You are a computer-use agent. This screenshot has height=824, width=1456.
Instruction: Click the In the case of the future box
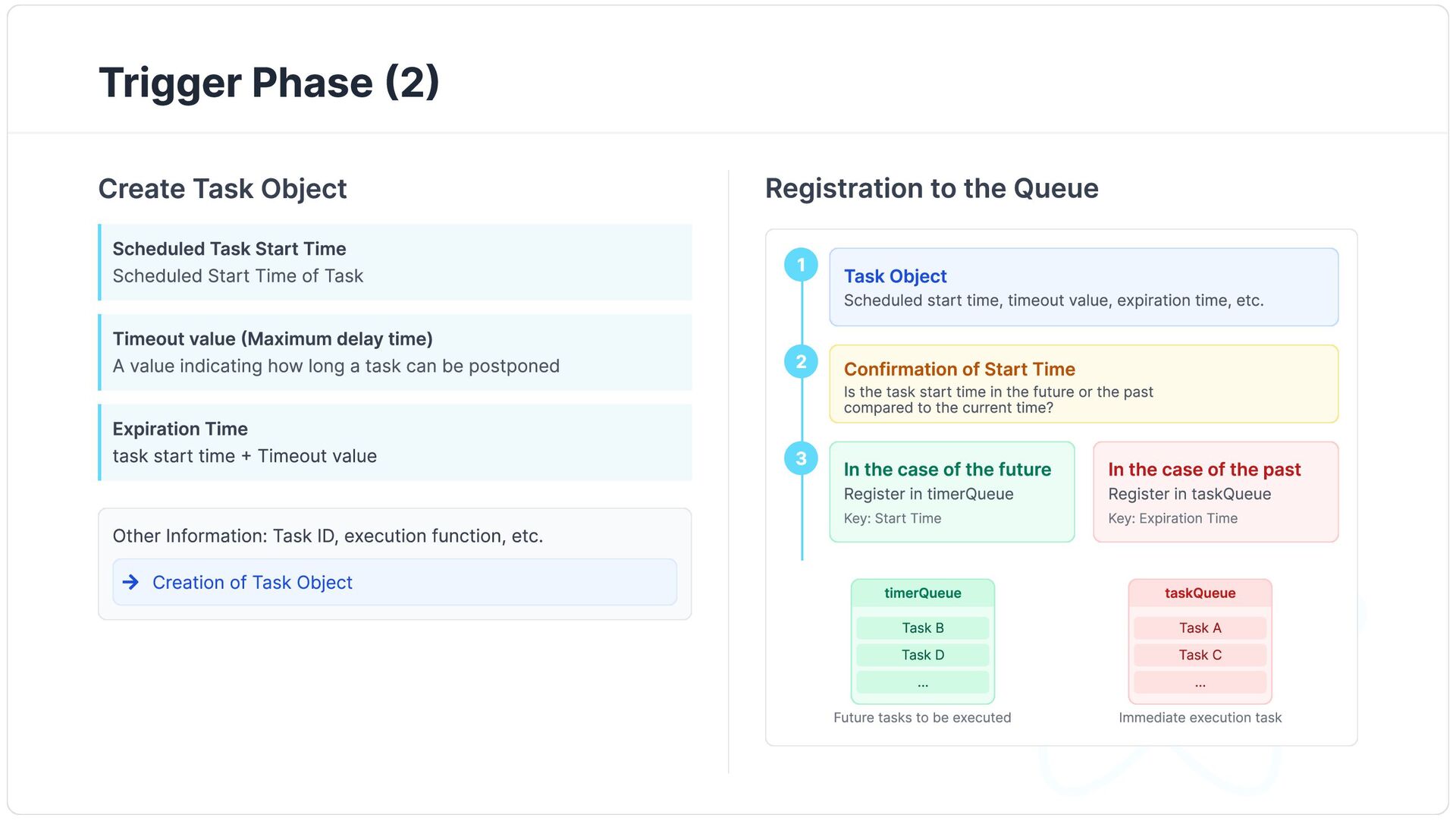point(952,492)
